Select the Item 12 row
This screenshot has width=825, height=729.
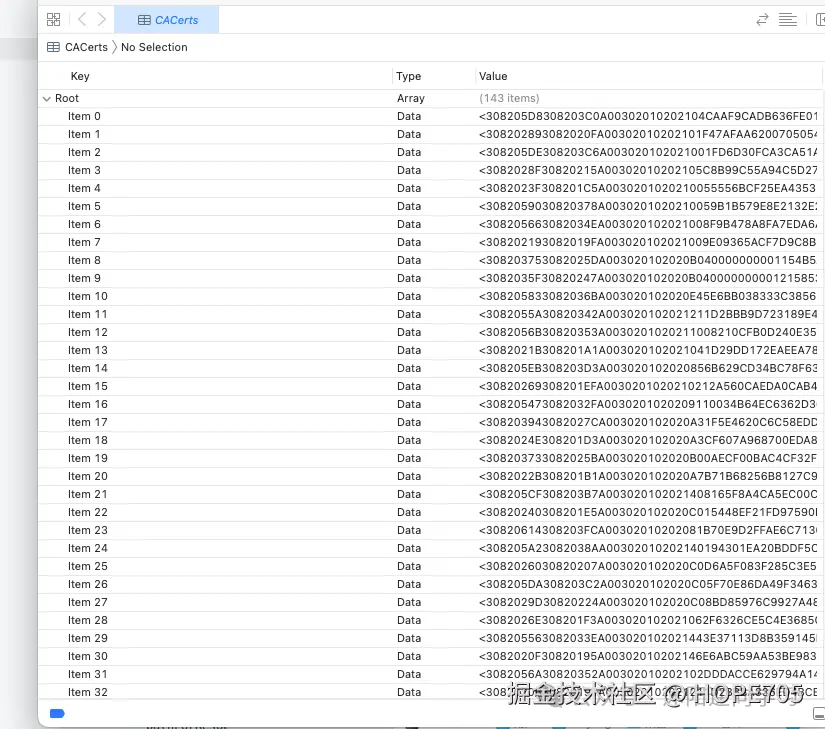[x=430, y=332]
